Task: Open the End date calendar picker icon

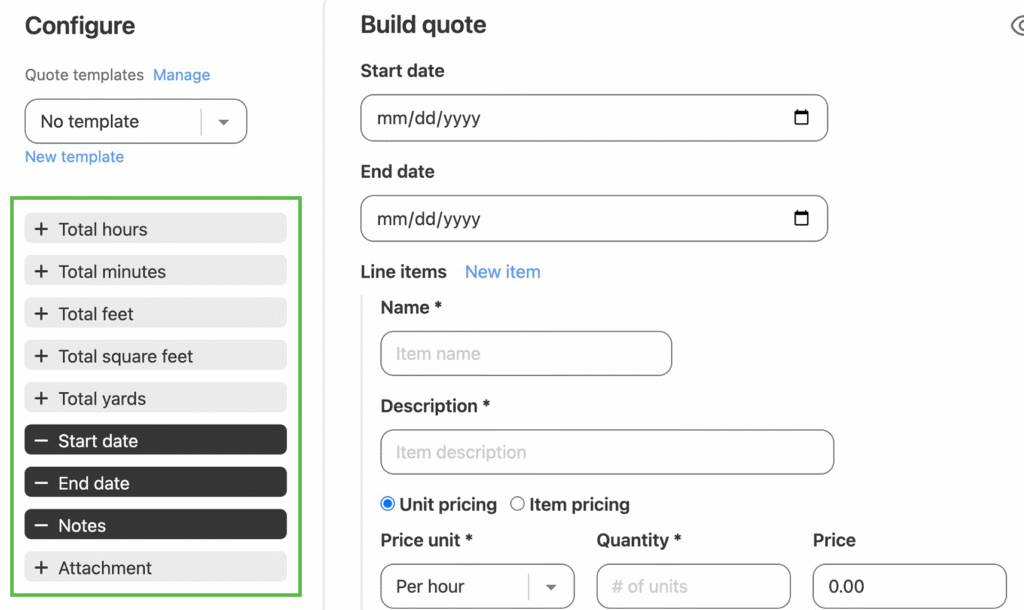Action: (801, 218)
